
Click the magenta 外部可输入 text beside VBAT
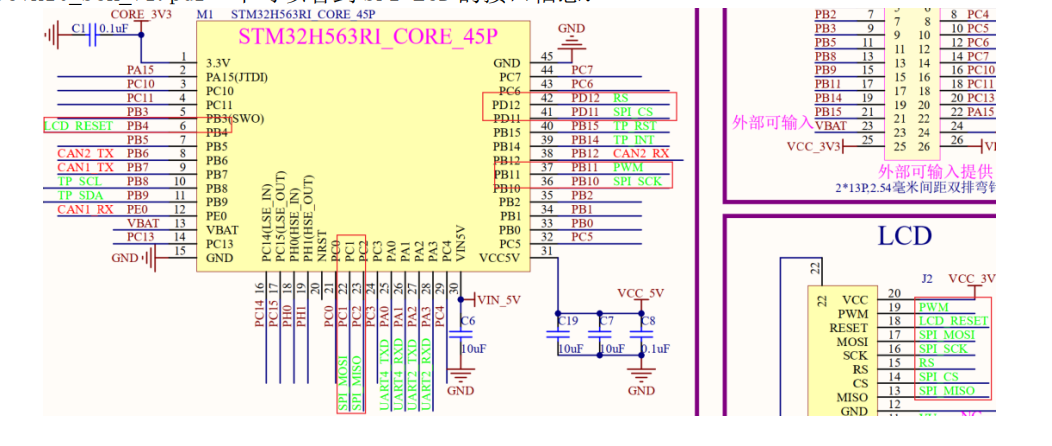click(x=772, y=123)
